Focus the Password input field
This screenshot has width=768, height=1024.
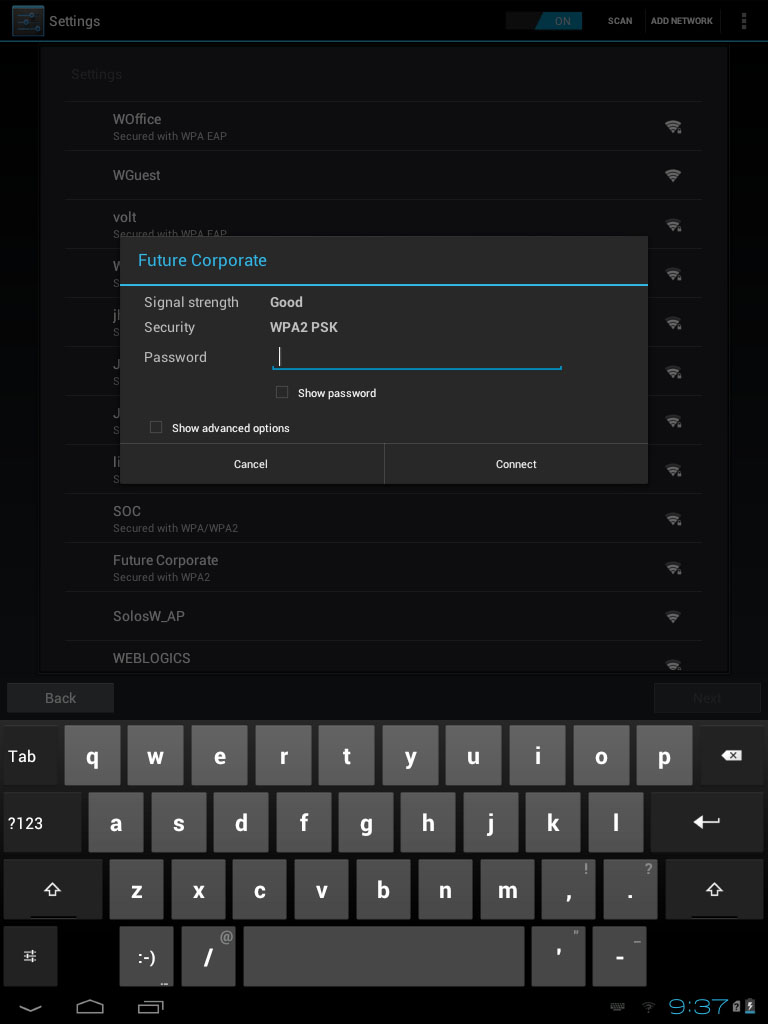[417, 357]
